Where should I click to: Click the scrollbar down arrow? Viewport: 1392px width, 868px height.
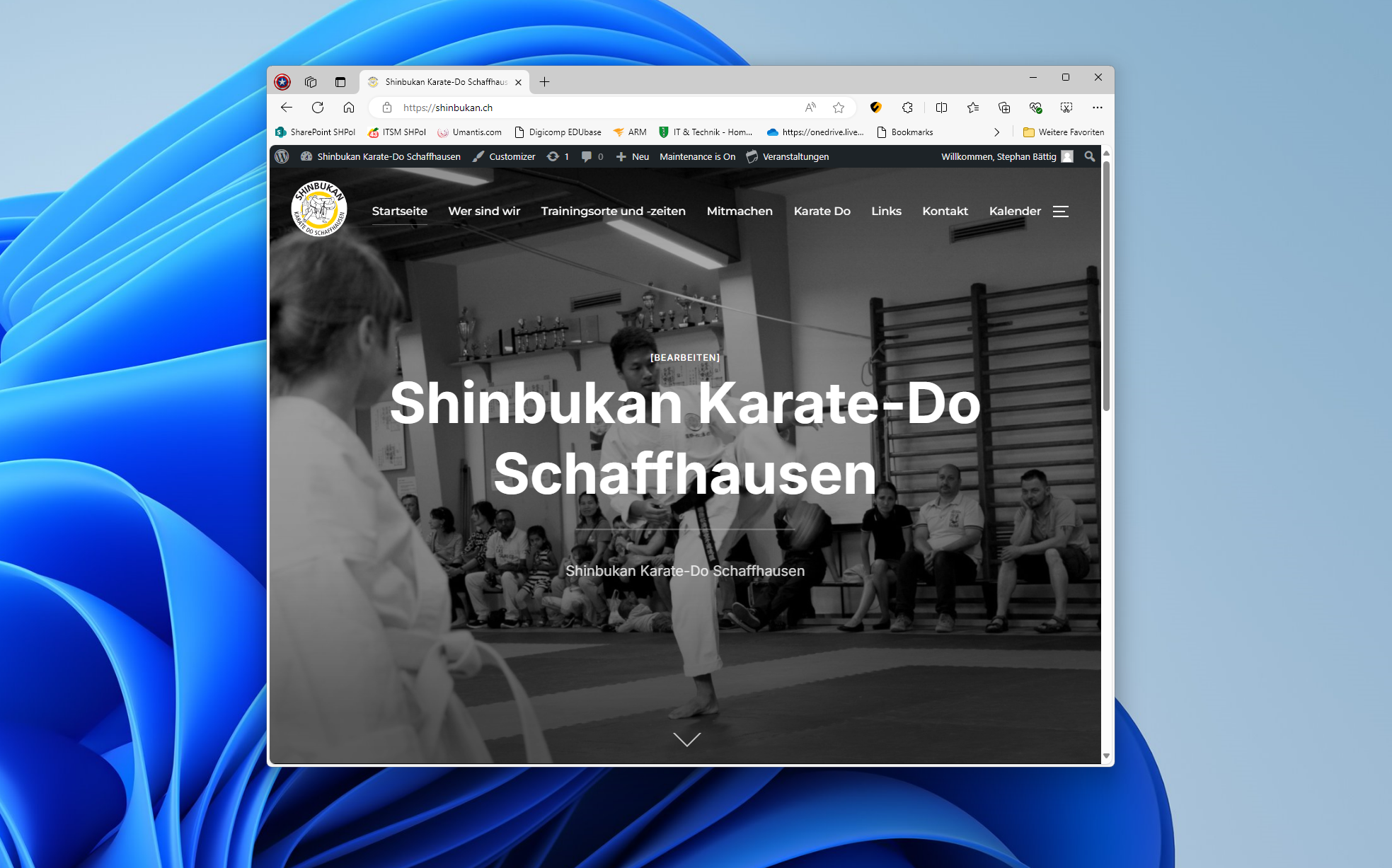click(1106, 756)
